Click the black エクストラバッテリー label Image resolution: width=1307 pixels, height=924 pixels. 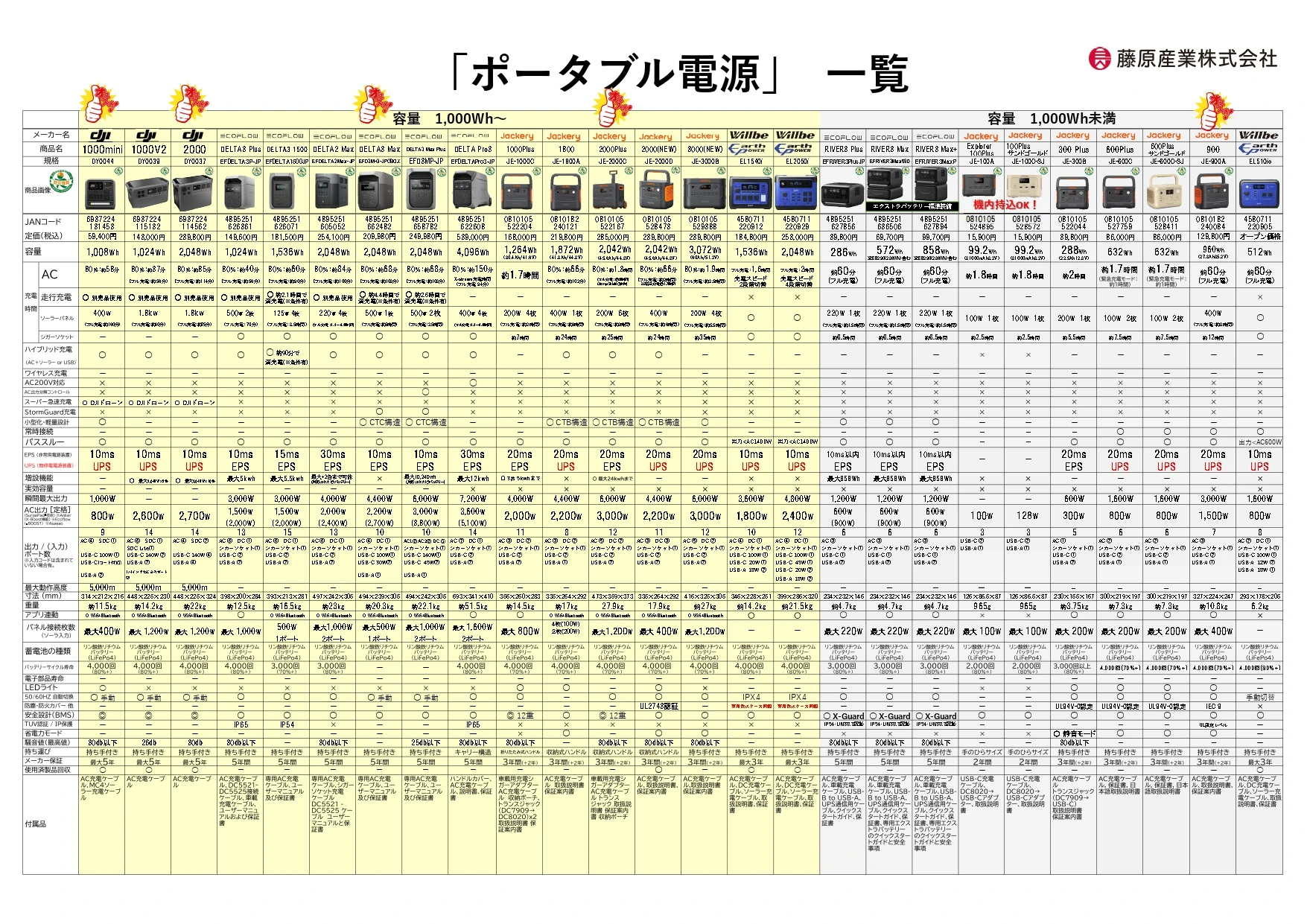tap(913, 206)
